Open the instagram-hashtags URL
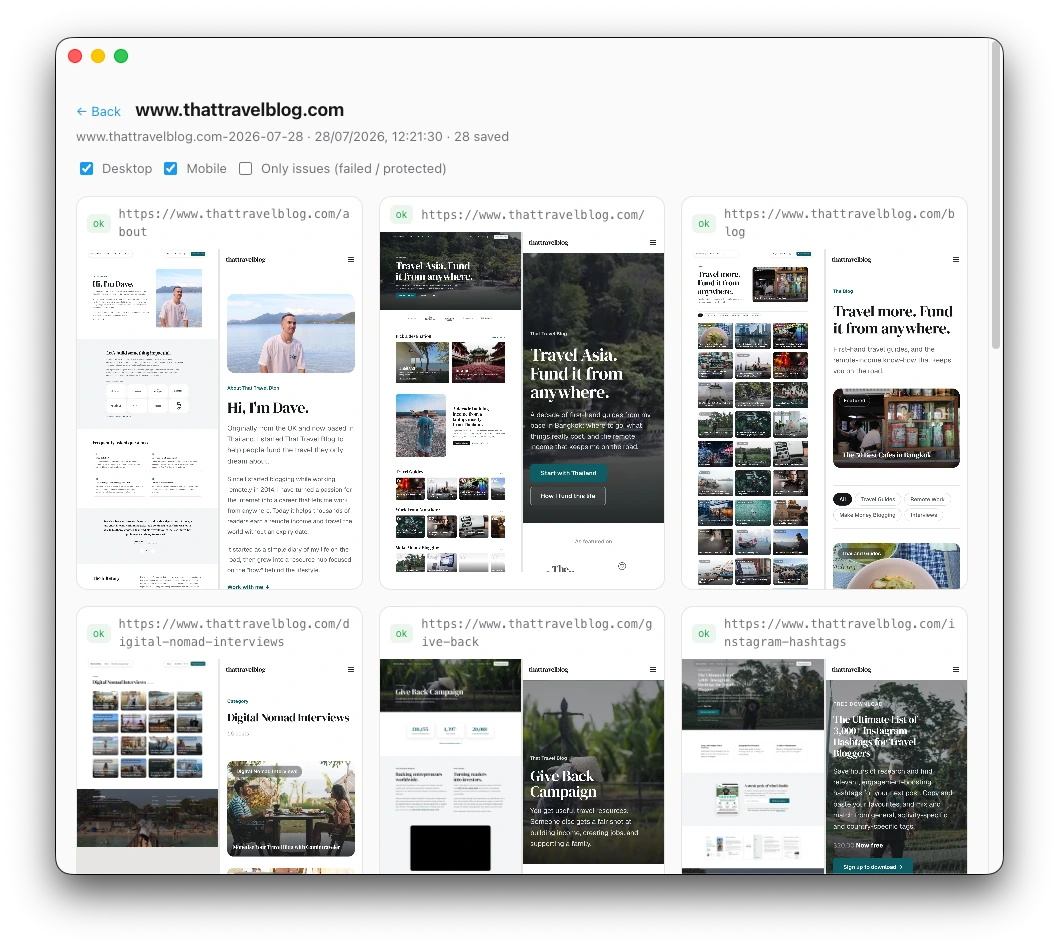Image resolution: width=1059 pixels, height=948 pixels. [839, 633]
